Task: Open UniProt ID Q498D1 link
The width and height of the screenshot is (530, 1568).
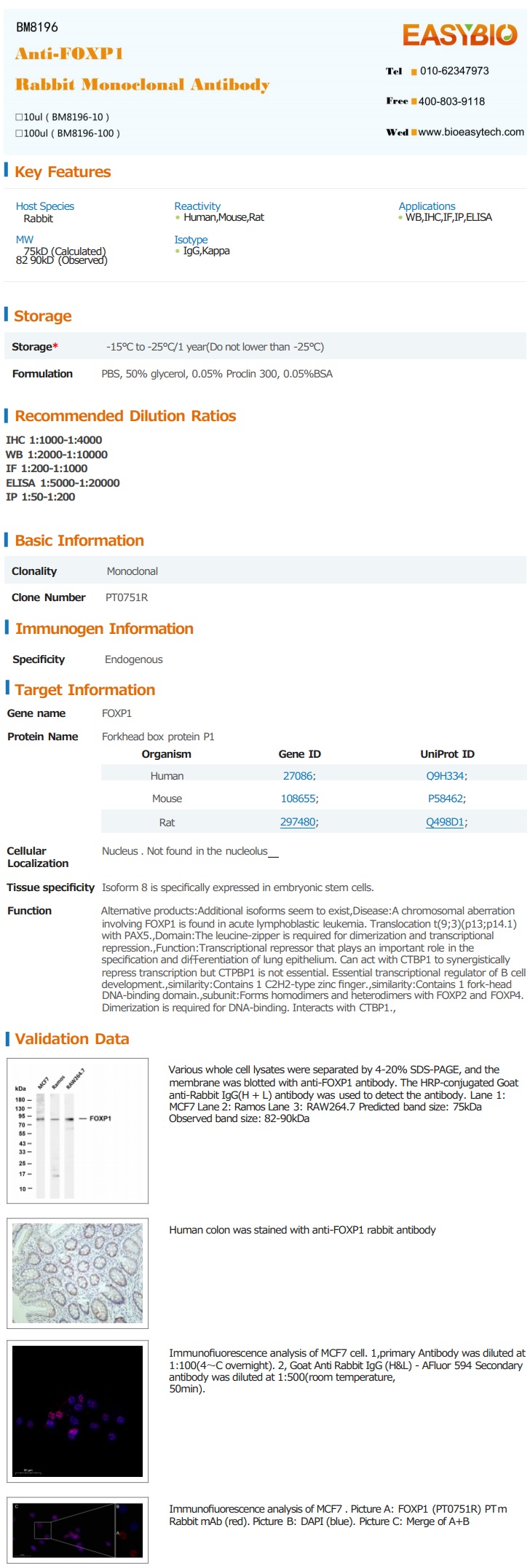Action: 445,822
